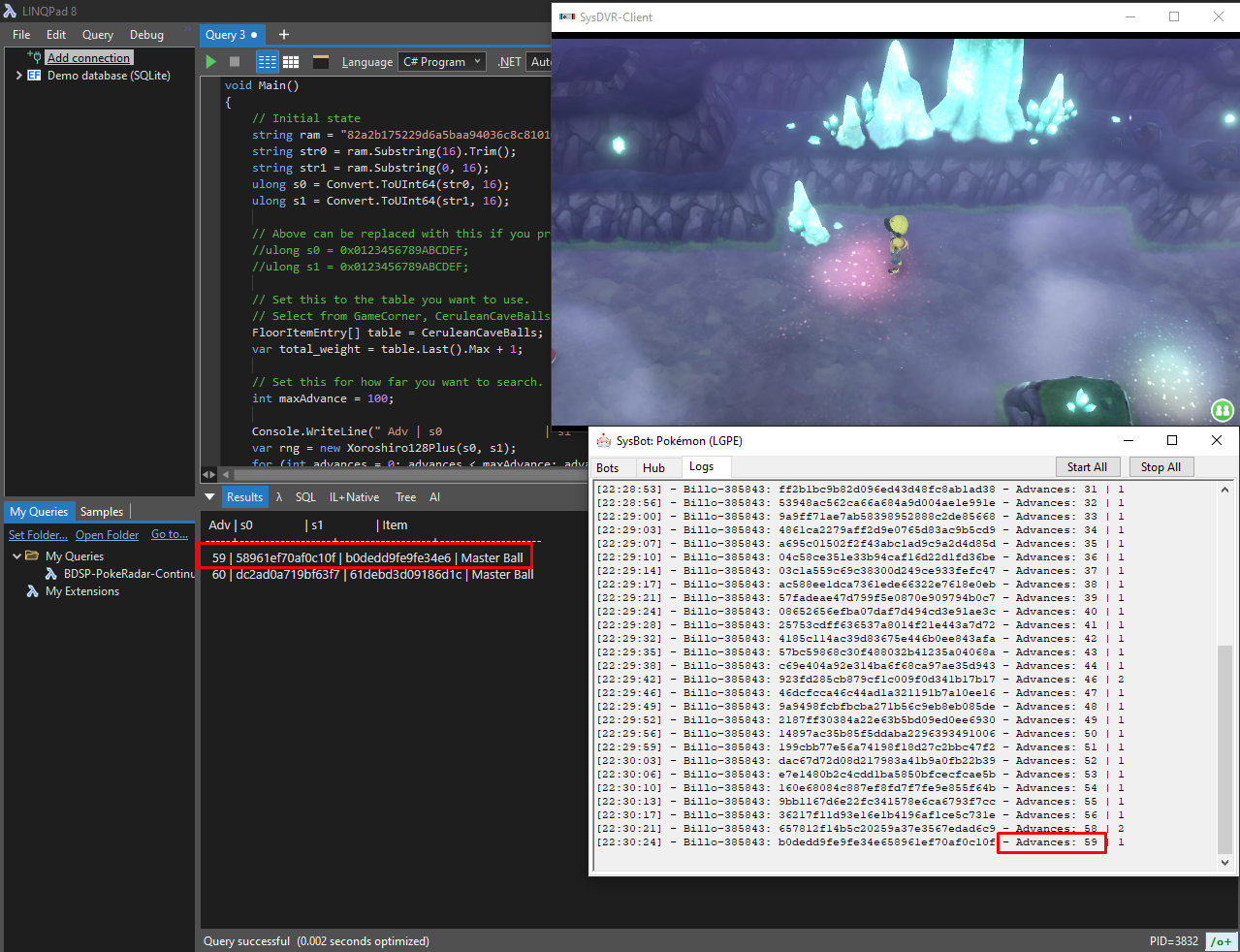Screen dimensions: 1240x952
Task: Select the BDSP-PokeRadar-Continu query item
Action: click(129, 573)
